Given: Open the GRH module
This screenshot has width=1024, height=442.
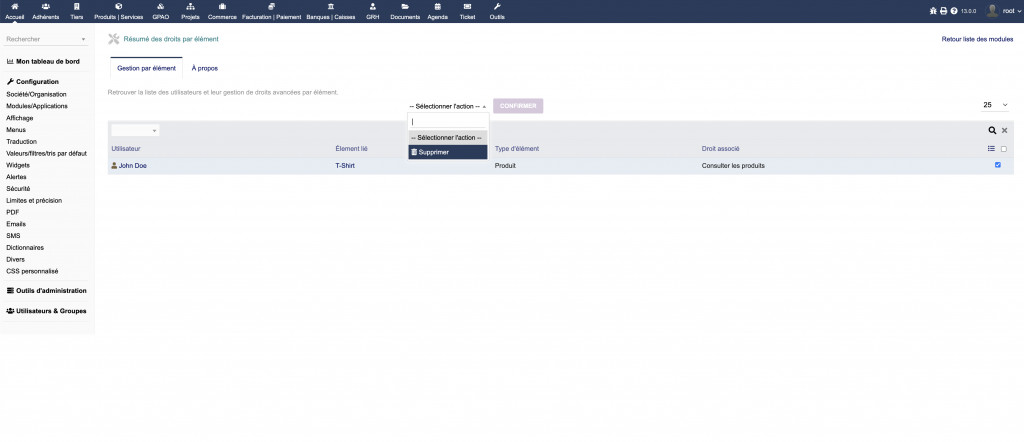Looking at the screenshot, I should pos(373,11).
